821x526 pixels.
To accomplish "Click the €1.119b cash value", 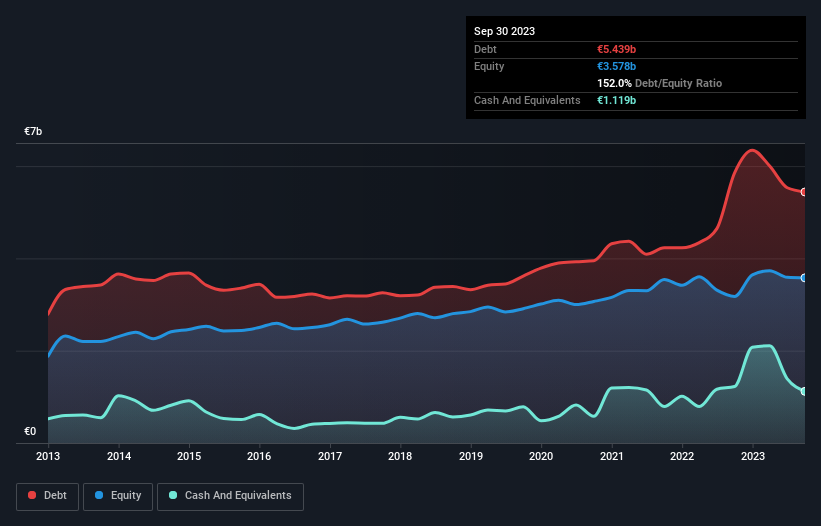I will click(x=616, y=100).
